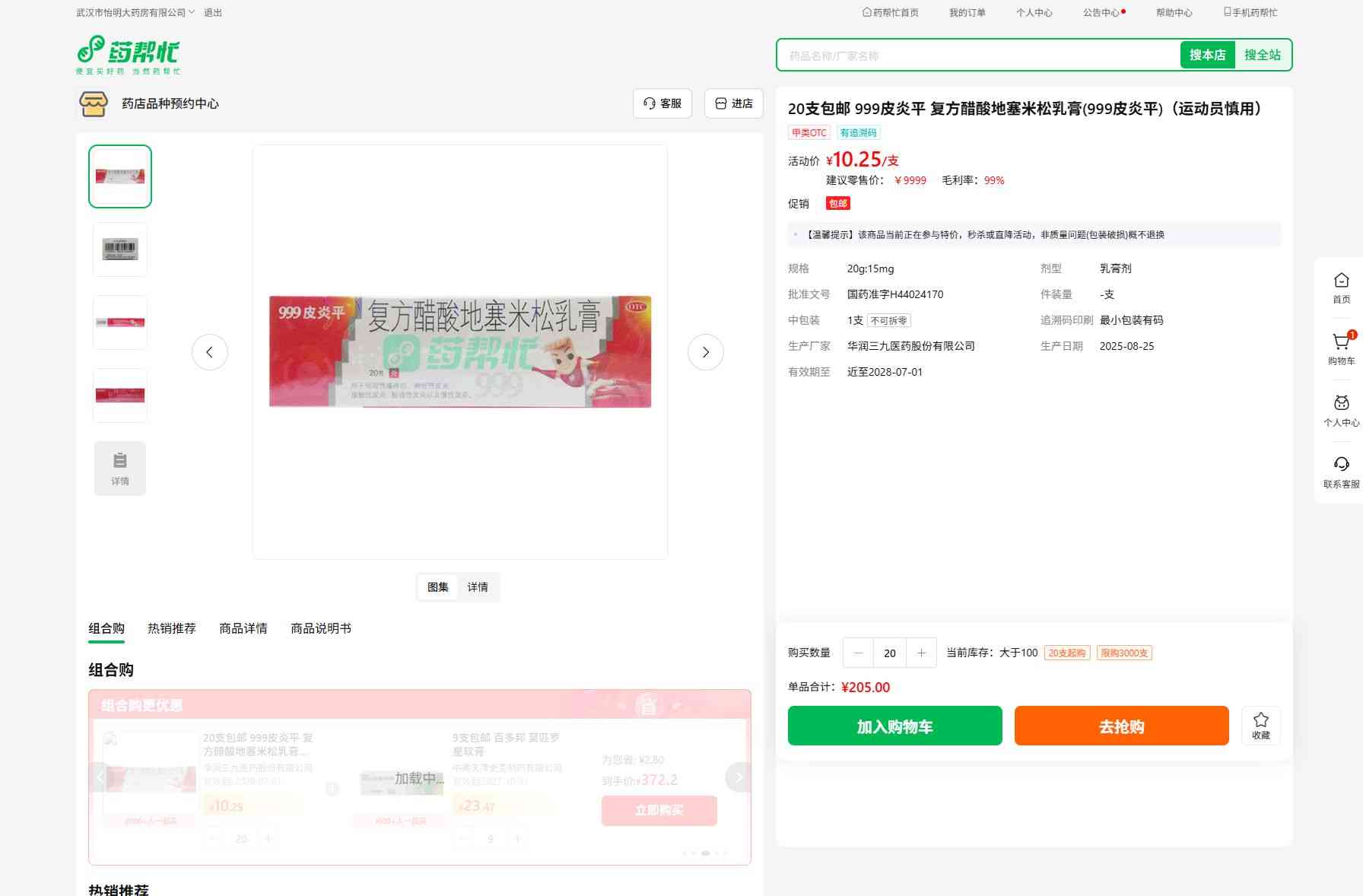Switch to 商品说明书 tab
1363x896 pixels.
321,628
